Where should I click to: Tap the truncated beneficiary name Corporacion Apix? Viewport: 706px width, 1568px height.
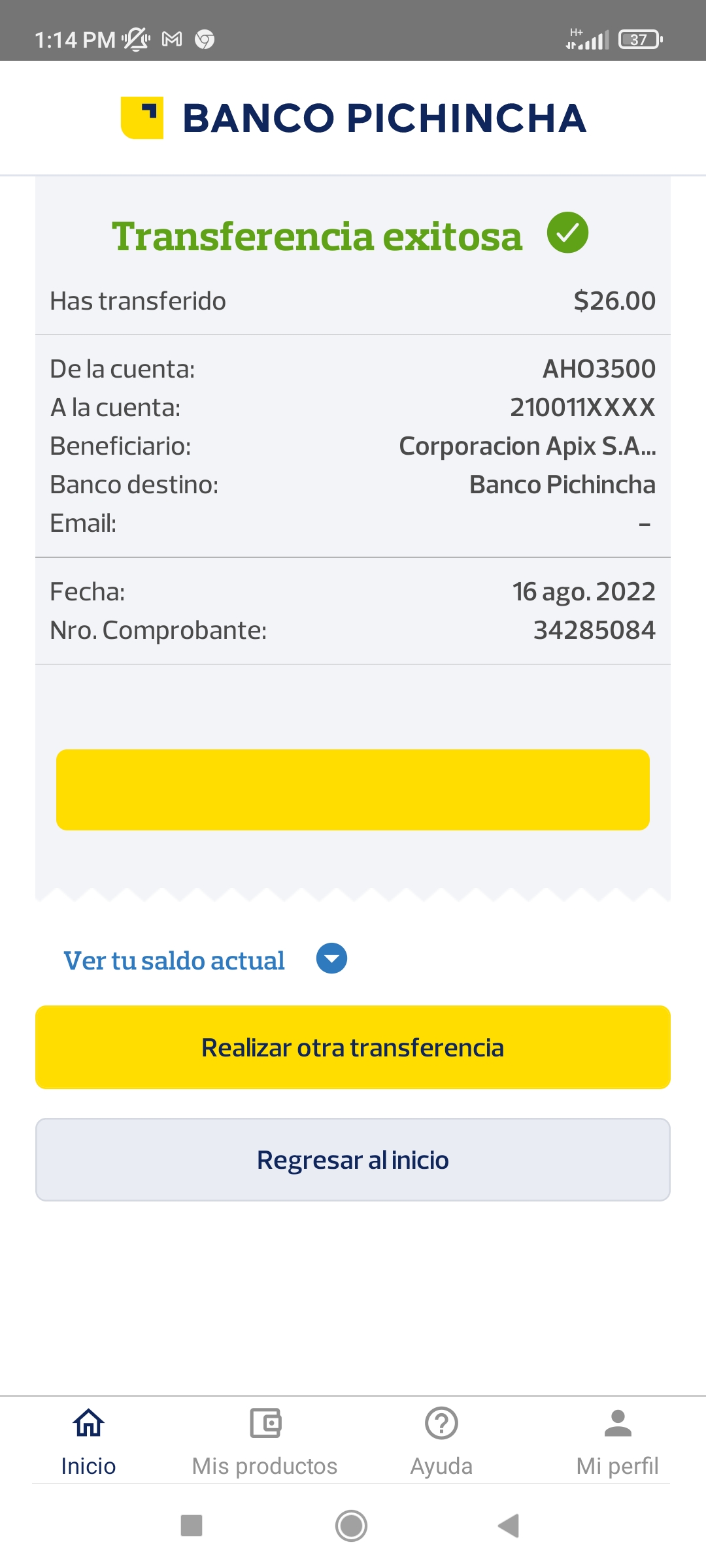click(x=527, y=446)
